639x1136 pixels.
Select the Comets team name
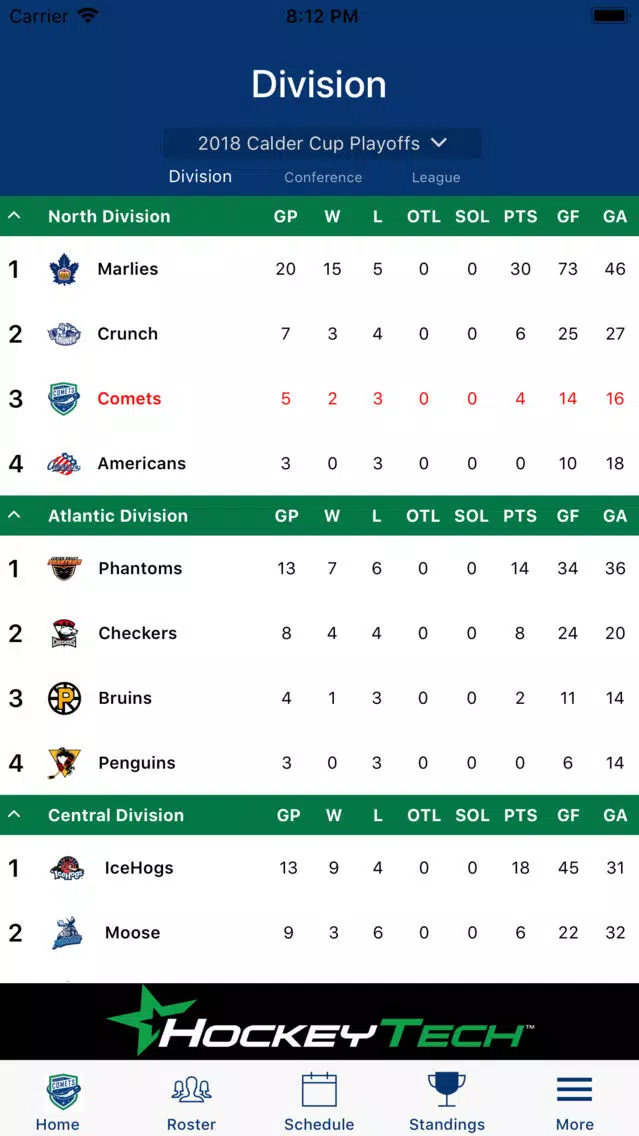coord(130,398)
